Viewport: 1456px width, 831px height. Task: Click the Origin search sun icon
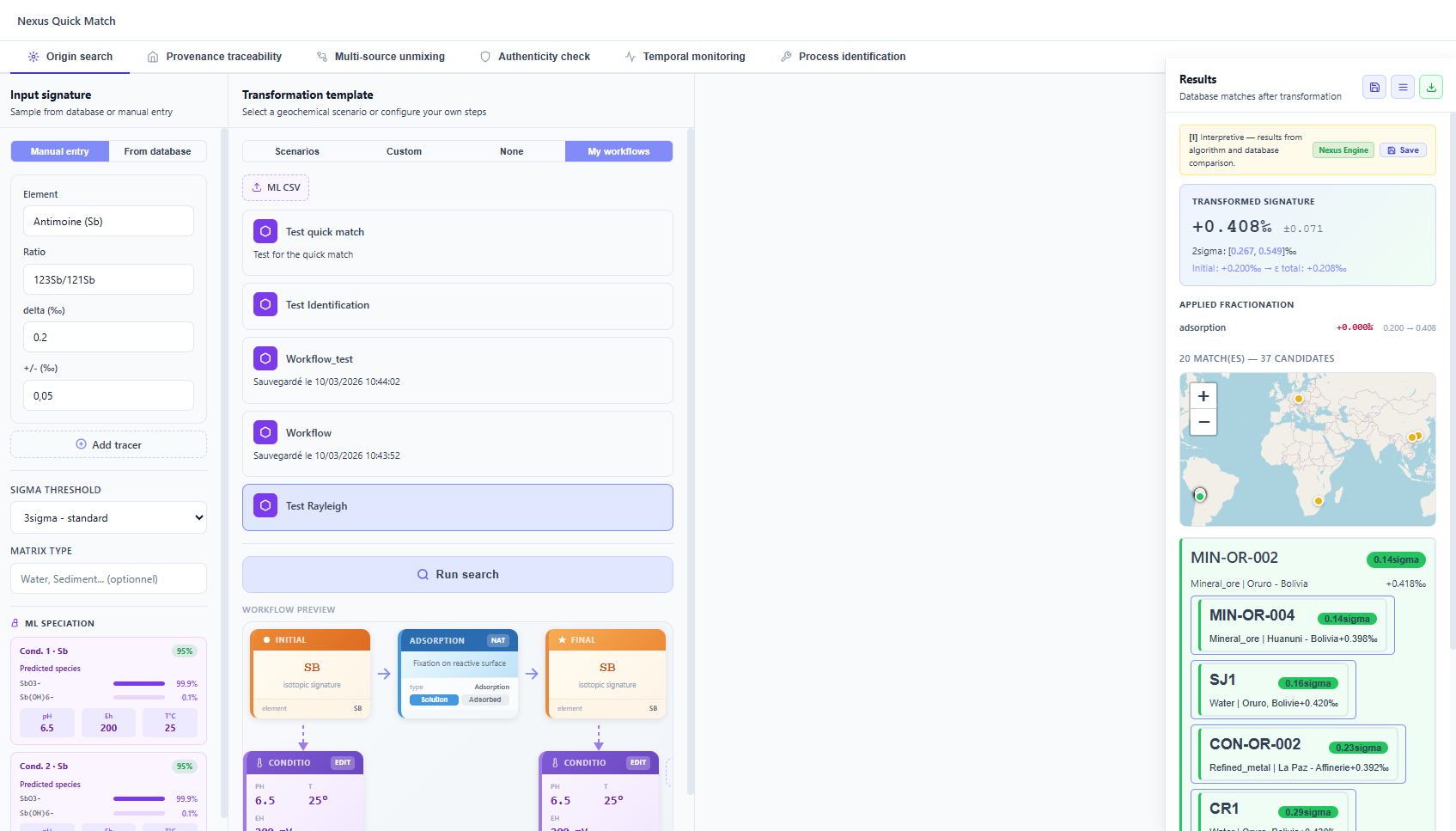pyautogui.click(x=34, y=57)
